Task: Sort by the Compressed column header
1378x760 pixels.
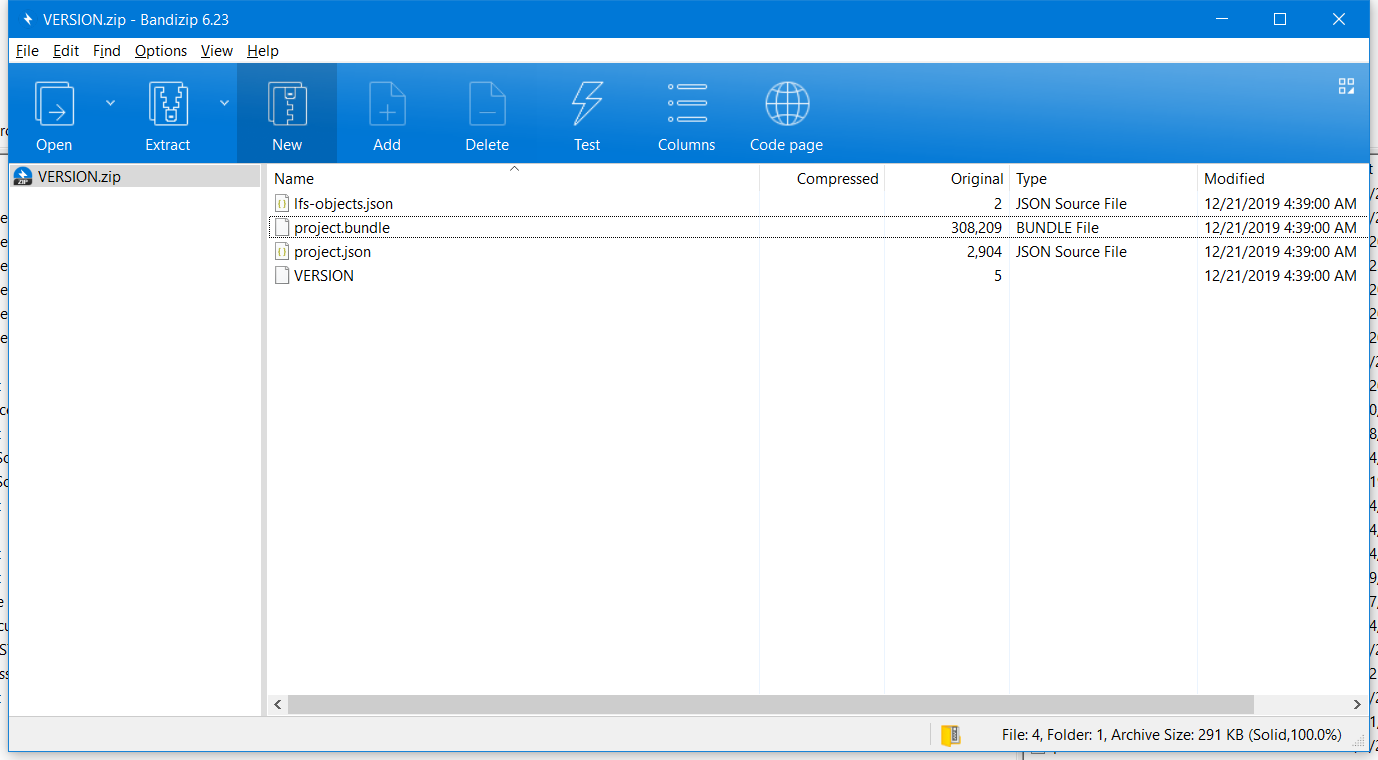Action: (822, 179)
